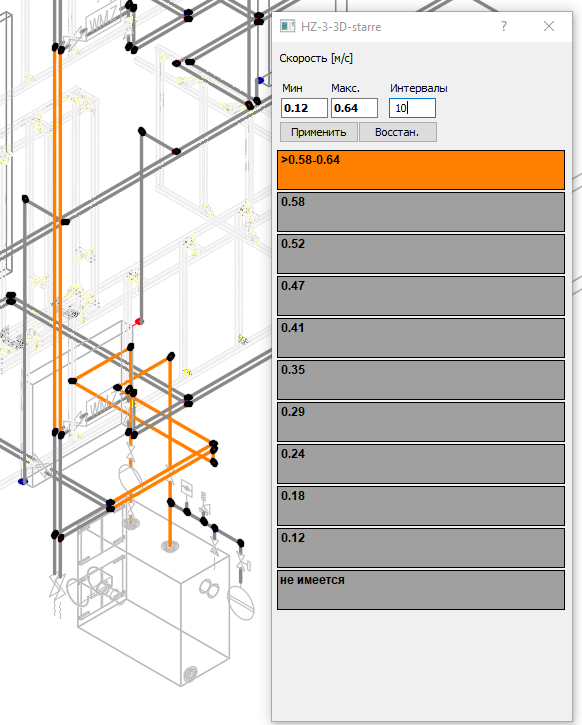Viewport: 582px width, 725px height.
Task: Click the upper WMZ heat meter symbol
Action: pyautogui.click(x=103, y=21)
